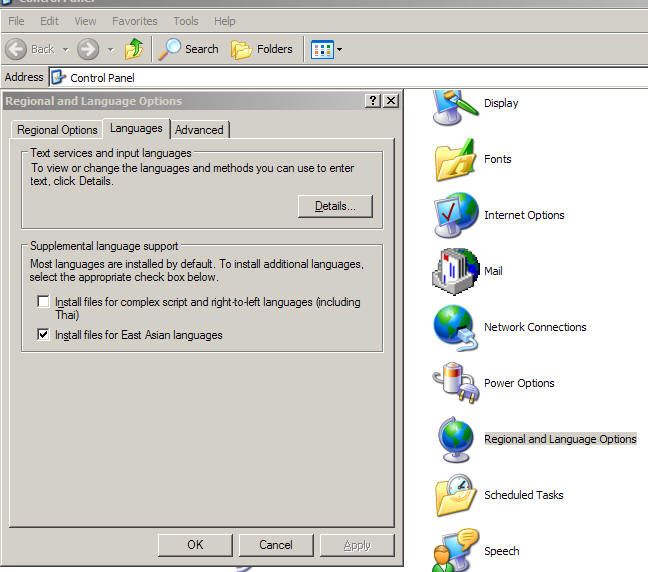Open the Tools menu

click(186, 21)
